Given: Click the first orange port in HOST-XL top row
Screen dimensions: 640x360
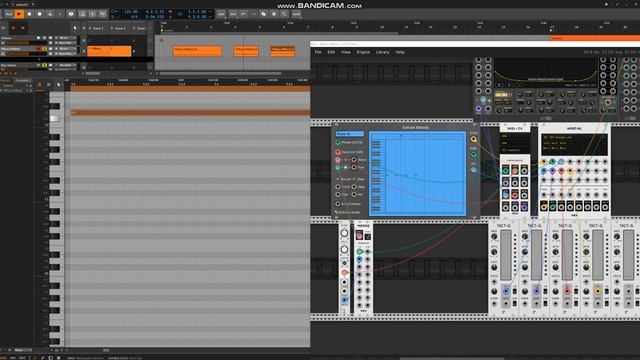Looking at the screenshot, I should (x=544, y=162).
